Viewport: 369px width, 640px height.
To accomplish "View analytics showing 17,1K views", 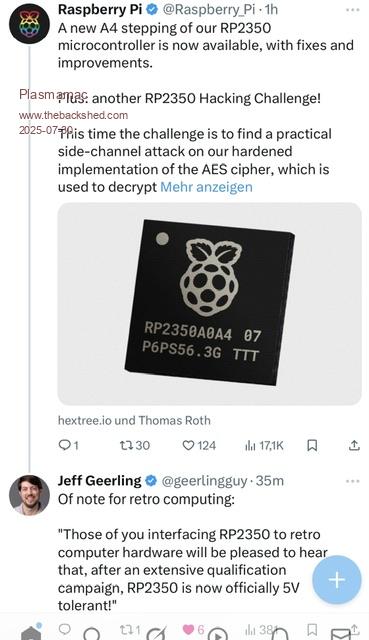I will 264,445.
